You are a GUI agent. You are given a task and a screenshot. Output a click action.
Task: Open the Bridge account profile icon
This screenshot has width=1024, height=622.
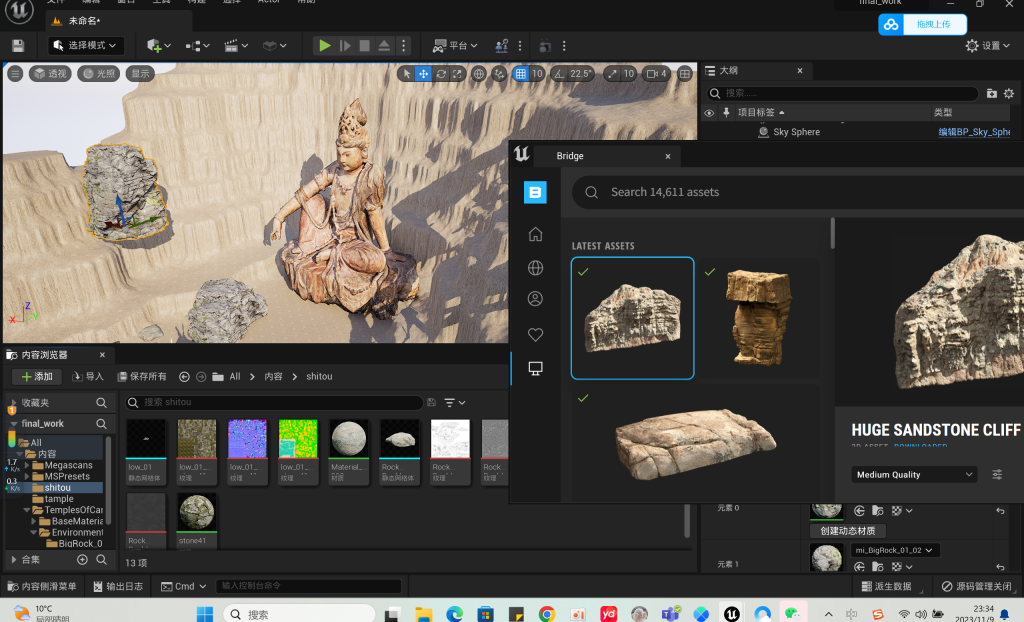click(536, 299)
